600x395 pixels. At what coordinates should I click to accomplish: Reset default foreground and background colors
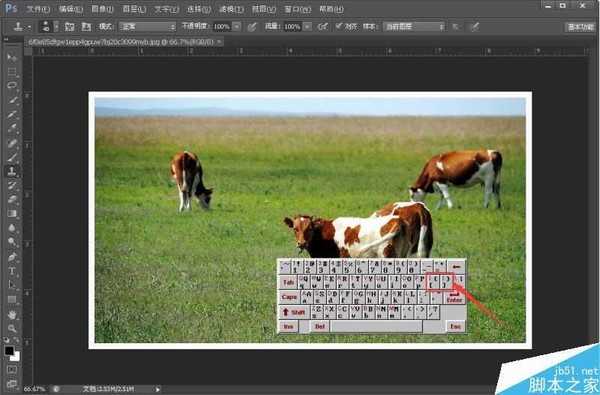tap(7, 340)
